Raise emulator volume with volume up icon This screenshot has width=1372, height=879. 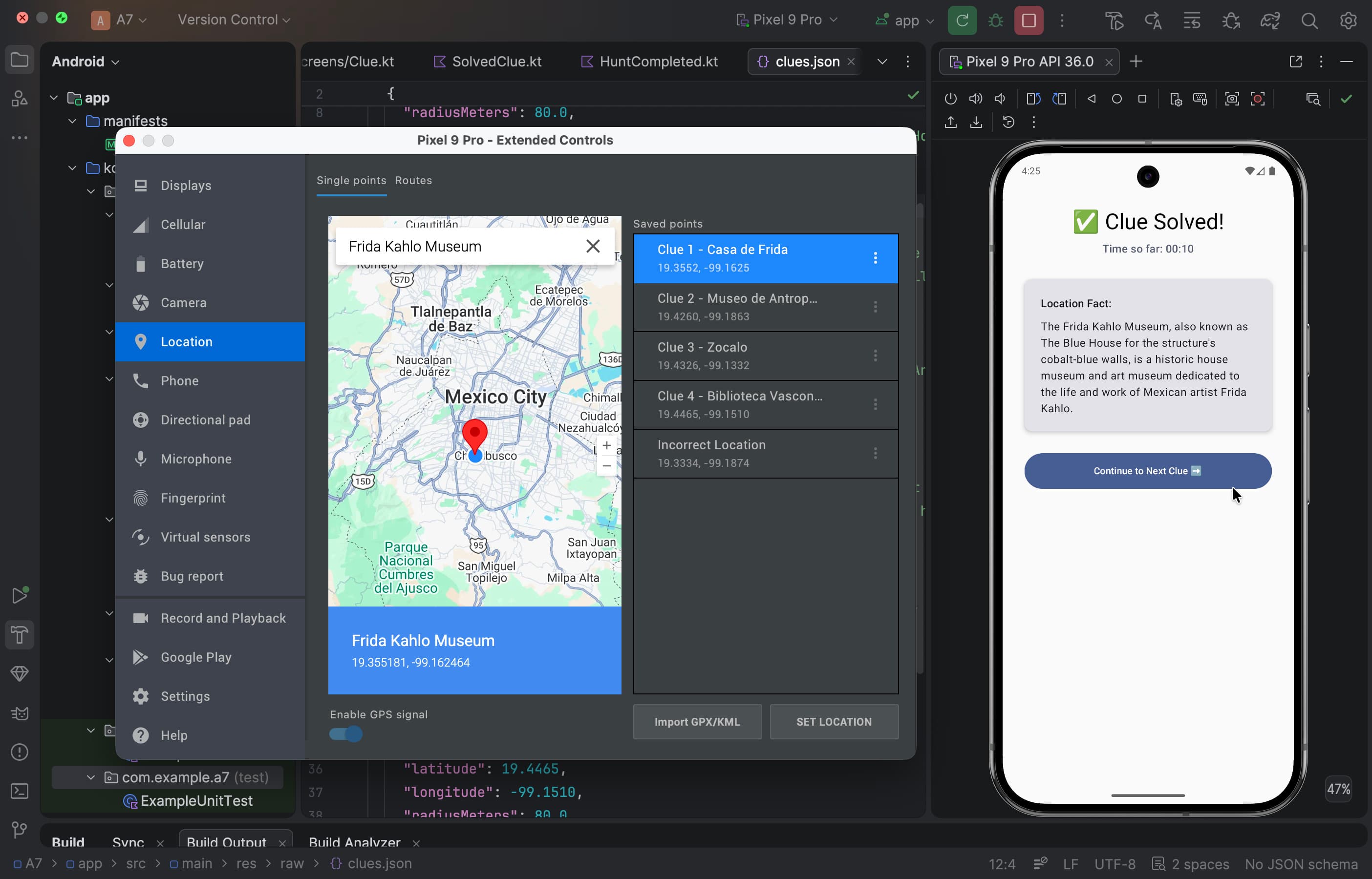(976, 99)
